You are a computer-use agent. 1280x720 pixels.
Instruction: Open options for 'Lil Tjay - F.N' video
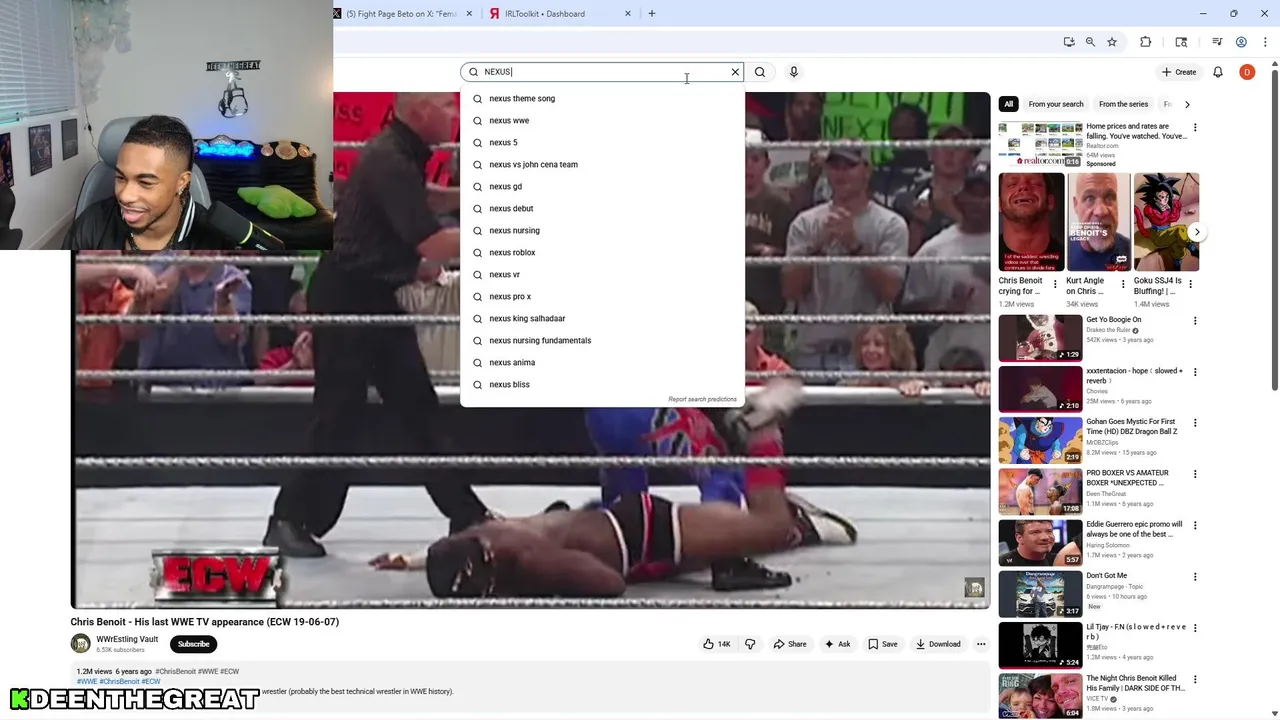point(1194,628)
